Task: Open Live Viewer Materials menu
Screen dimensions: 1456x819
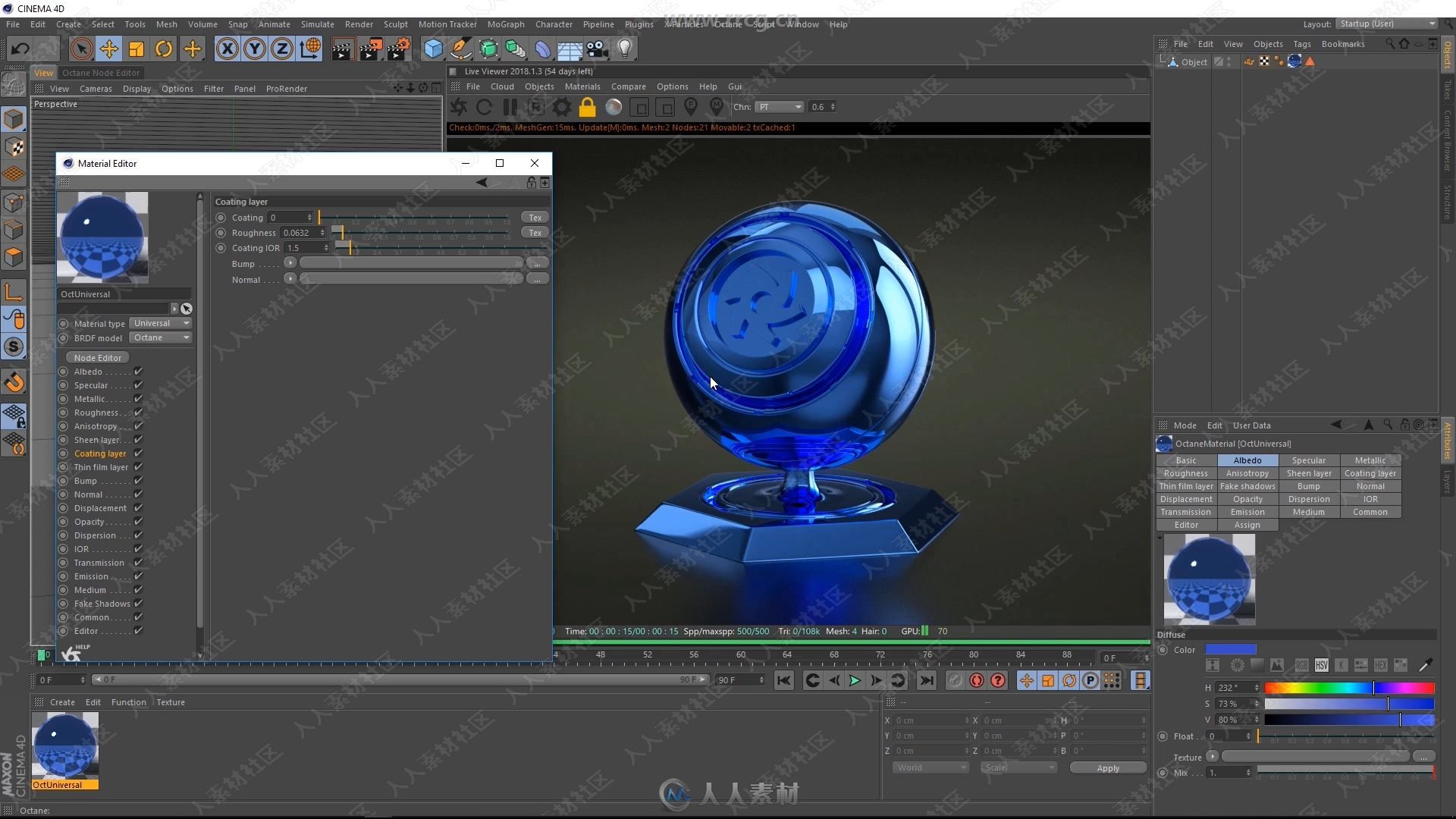Action: coord(582,86)
